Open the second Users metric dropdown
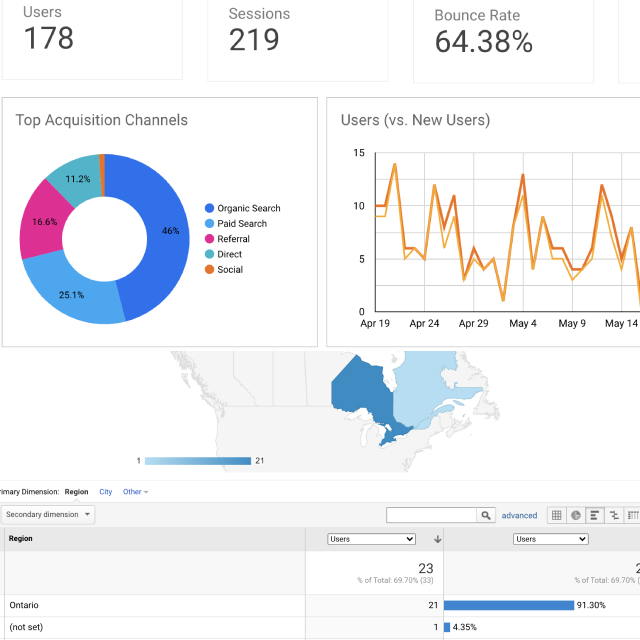This screenshot has width=640, height=640. coord(550,539)
